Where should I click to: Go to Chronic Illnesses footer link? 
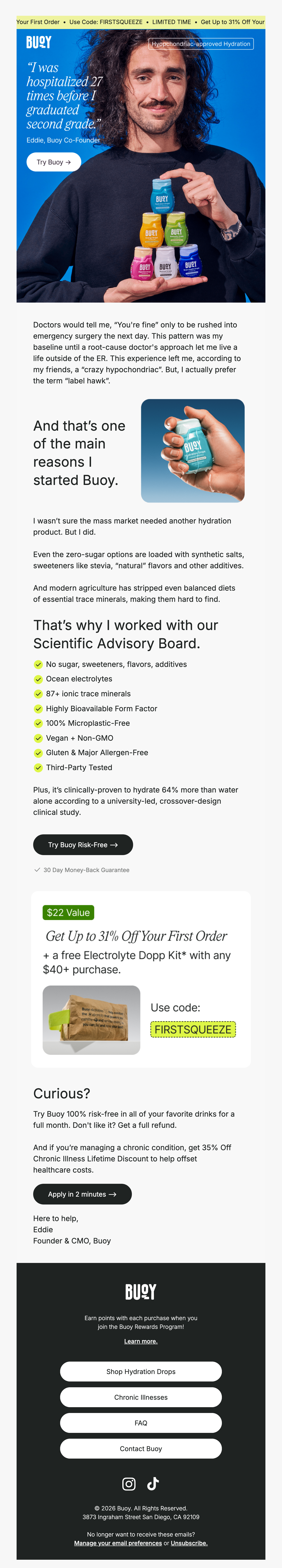(141, 1397)
